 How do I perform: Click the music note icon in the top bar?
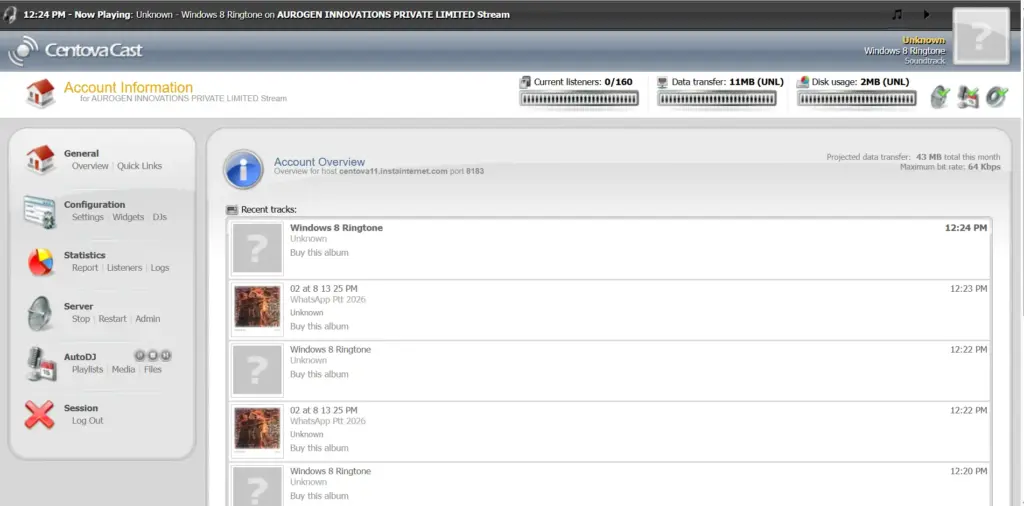click(897, 14)
